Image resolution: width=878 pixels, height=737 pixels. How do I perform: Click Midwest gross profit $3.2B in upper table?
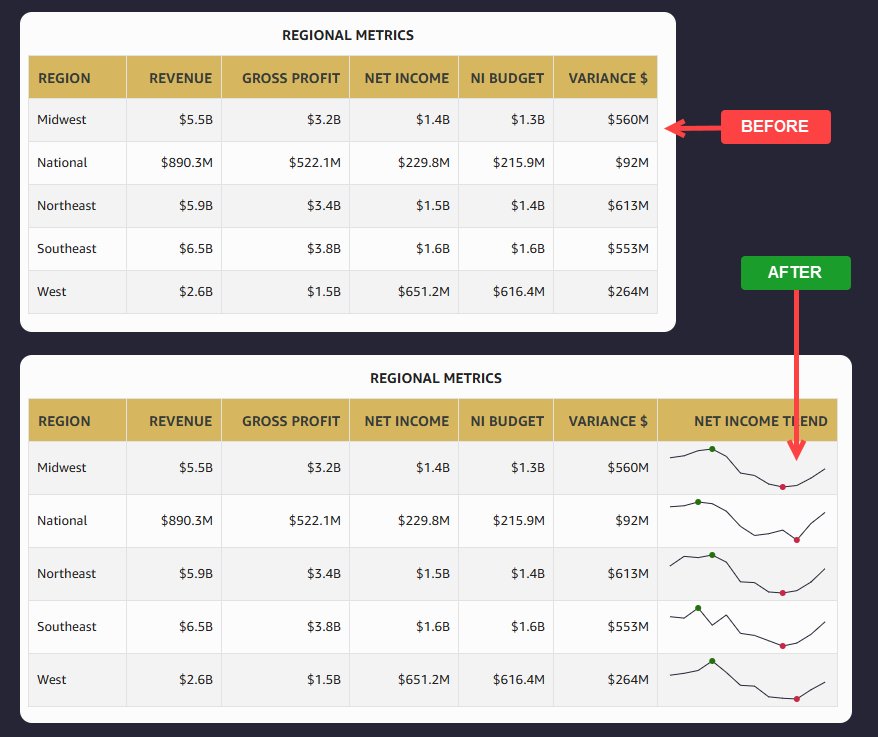coord(324,119)
